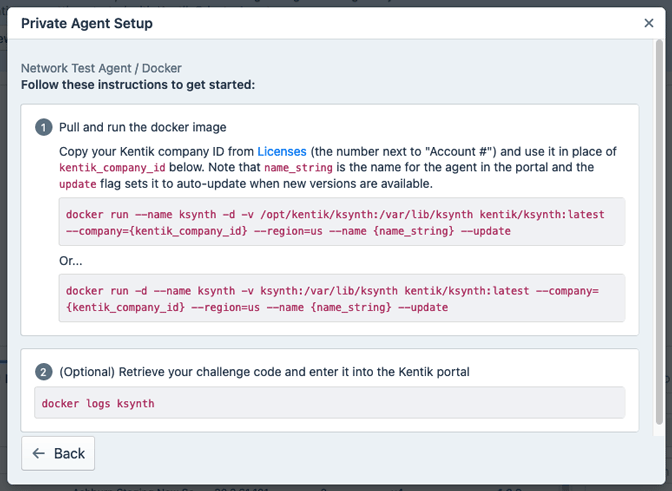Open the Licenses link
This screenshot has height=491, width=672.
click(x=282, y=151)
